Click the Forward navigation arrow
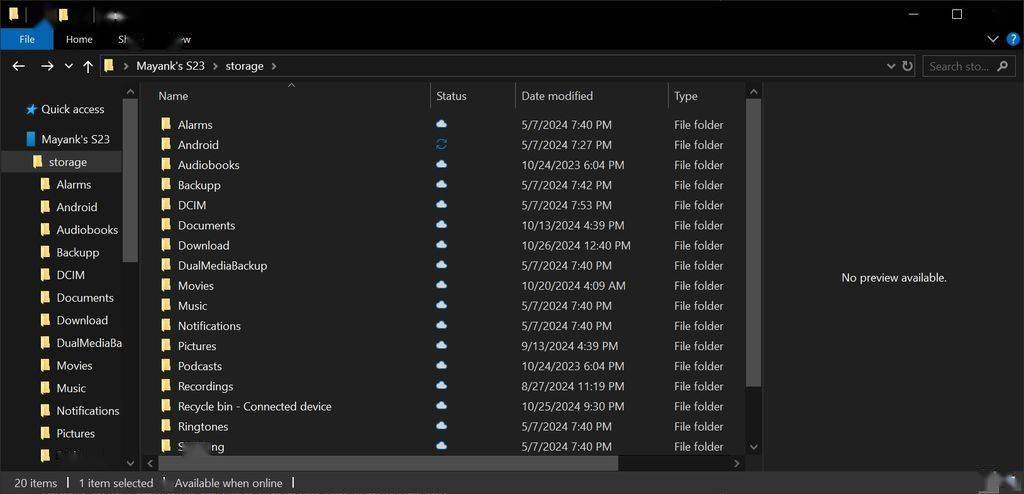The image size is (1024, 494). (46, 66)
